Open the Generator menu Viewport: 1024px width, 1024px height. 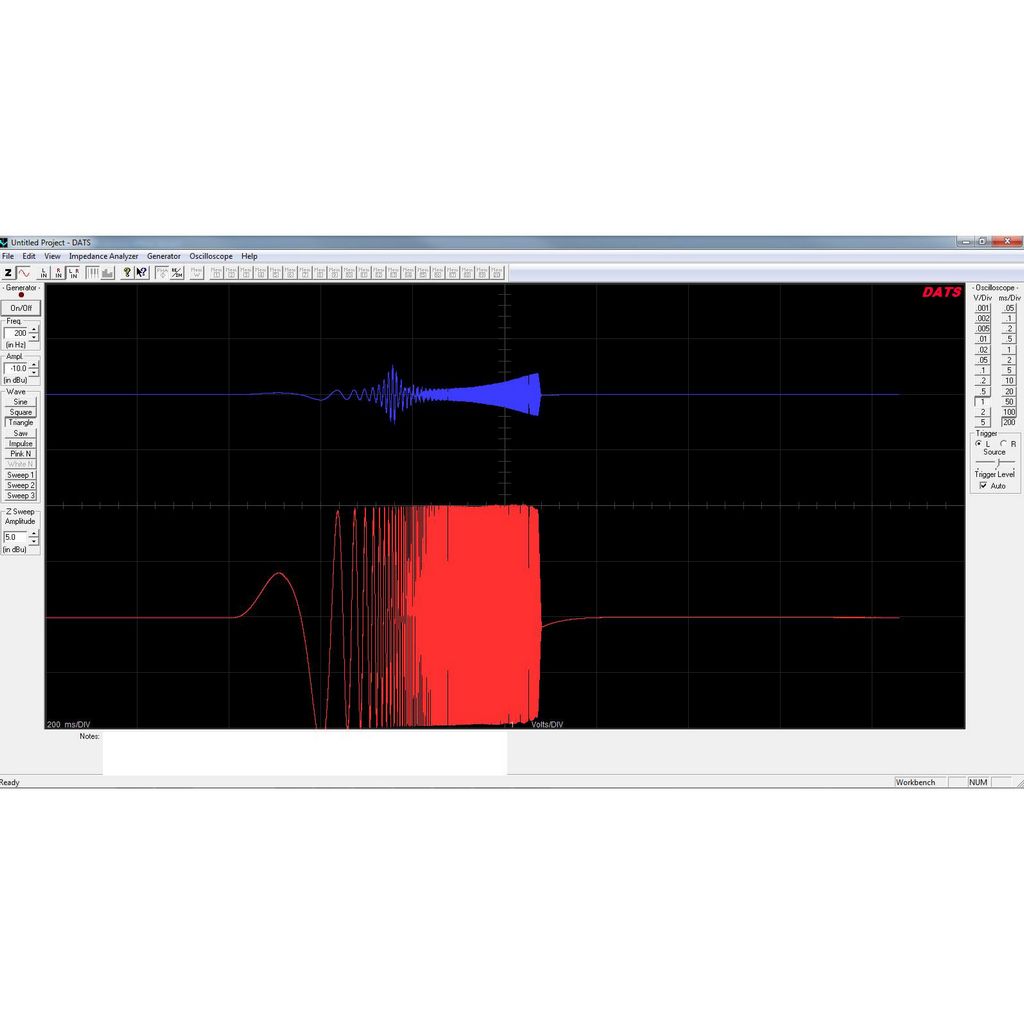click(163, 257)
